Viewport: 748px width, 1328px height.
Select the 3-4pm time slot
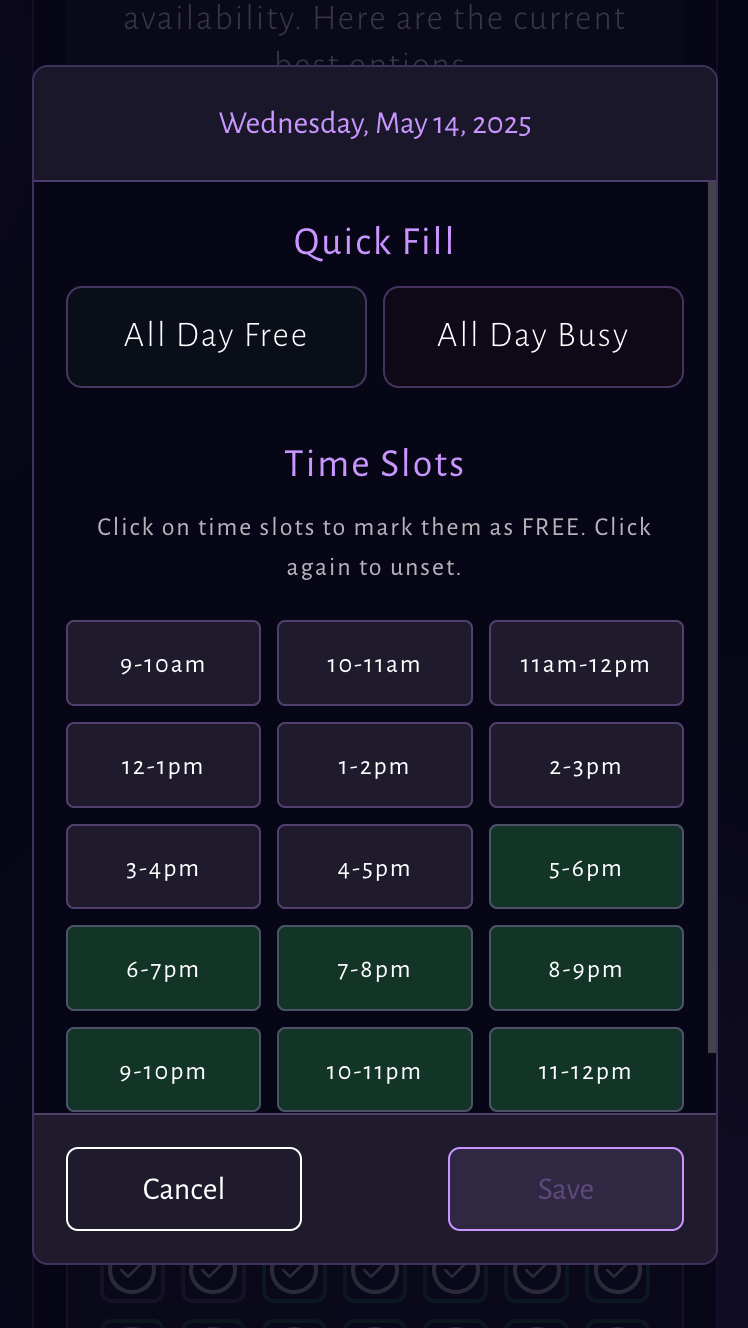click(x=163, y=866)
